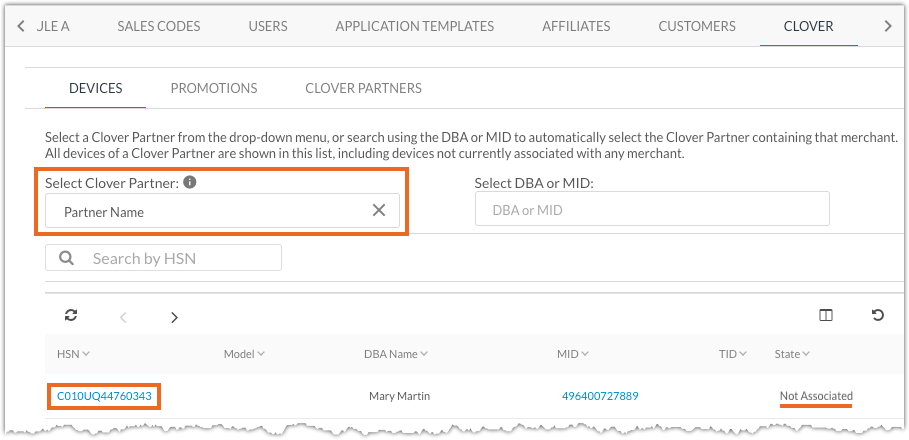Click the reset table undo icon
Viewport: 909px width, 440px height.
[878, 315]
